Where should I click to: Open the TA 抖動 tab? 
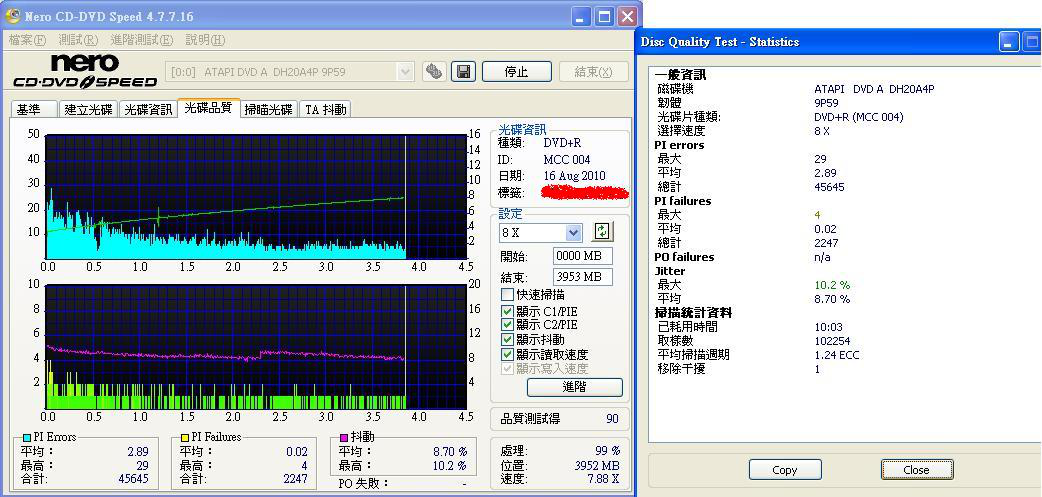click(x=326, y=109)
